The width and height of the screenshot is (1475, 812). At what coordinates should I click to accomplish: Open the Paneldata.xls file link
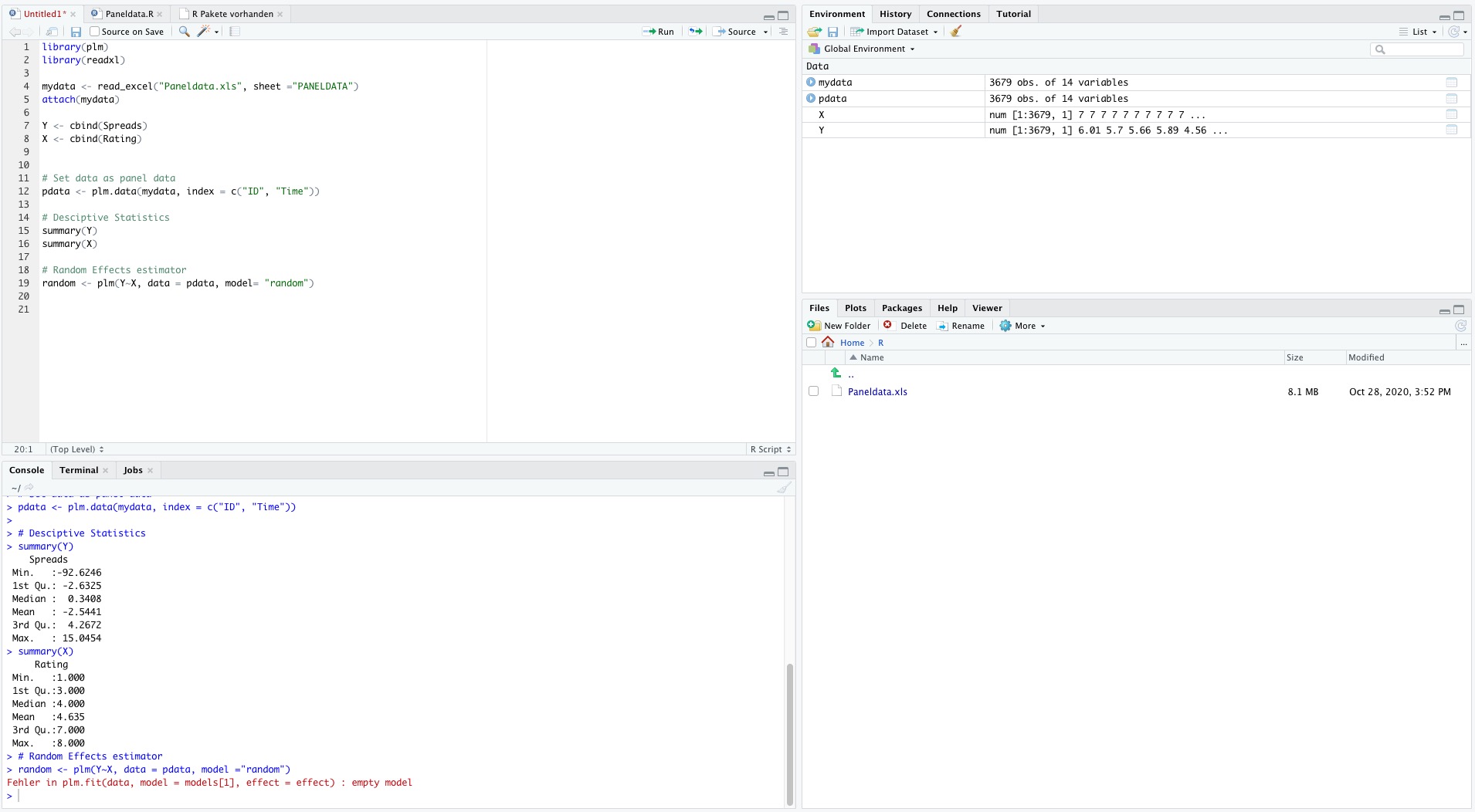click(x=877, y=392)
